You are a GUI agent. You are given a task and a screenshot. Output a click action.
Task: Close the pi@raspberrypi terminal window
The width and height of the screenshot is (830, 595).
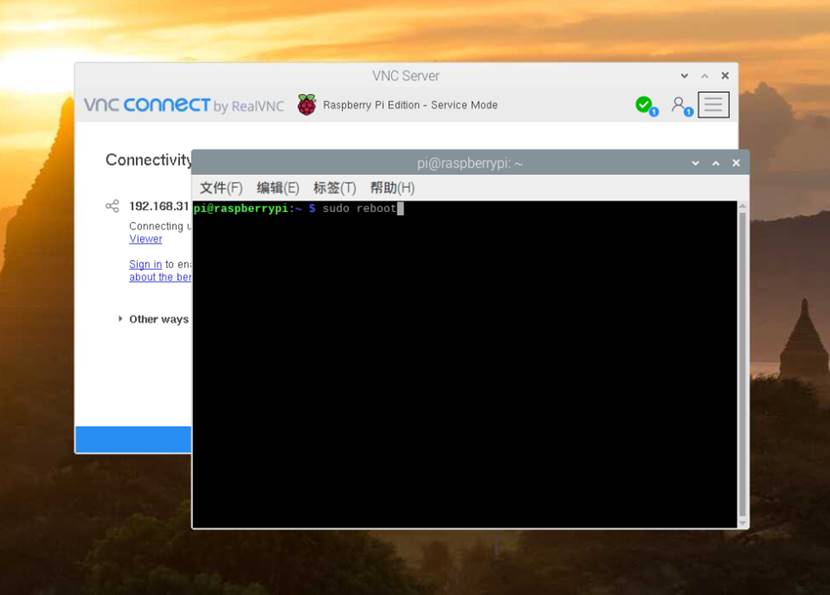pos(736,163)
